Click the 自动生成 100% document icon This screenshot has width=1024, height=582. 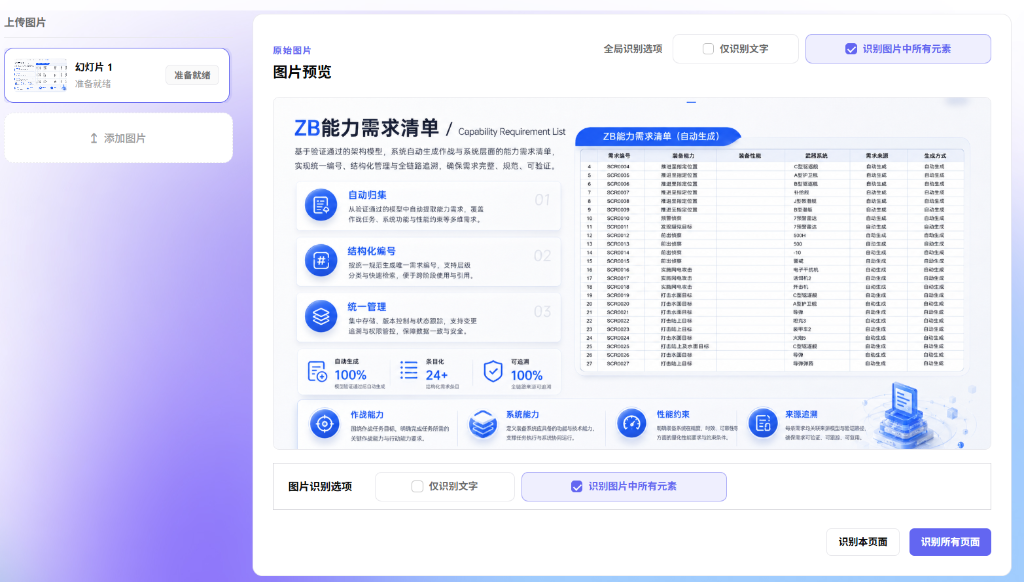(317, 371)
